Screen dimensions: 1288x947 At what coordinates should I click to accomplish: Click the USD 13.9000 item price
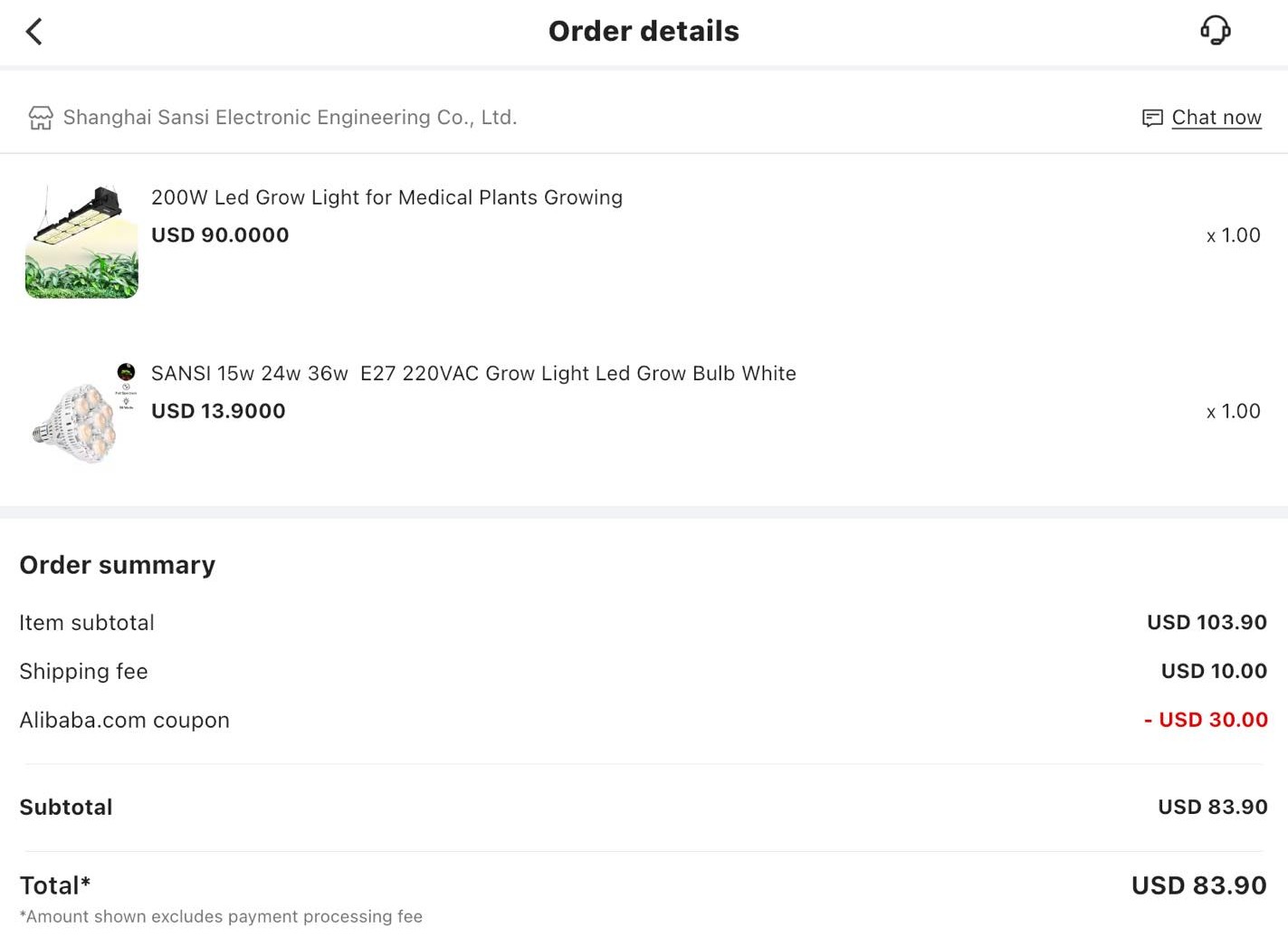click(x=218, y=411)
